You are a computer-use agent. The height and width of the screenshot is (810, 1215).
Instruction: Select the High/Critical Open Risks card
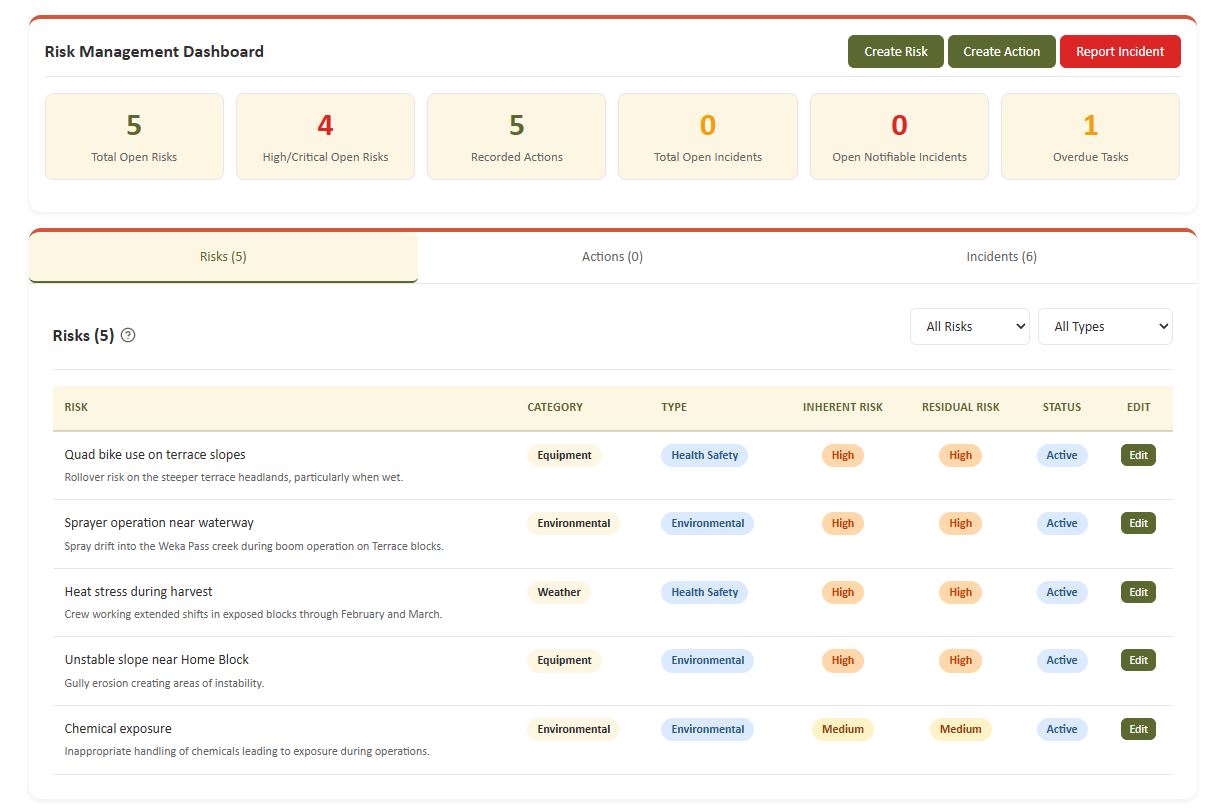pos(325,137)
